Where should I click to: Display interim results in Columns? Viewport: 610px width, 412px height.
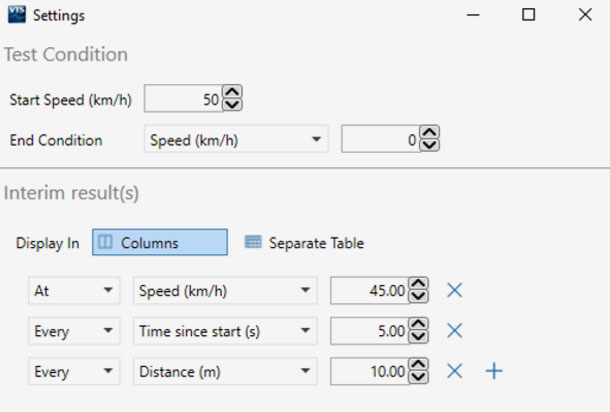click(160, 243)
